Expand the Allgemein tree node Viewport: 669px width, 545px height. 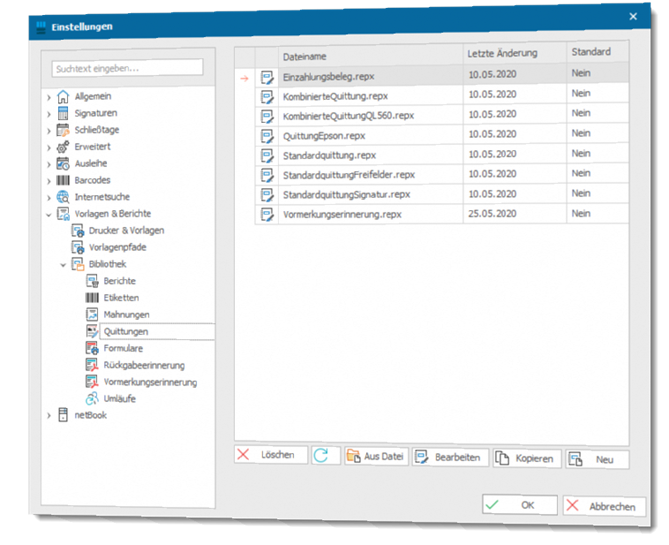[x=48, y=98]
